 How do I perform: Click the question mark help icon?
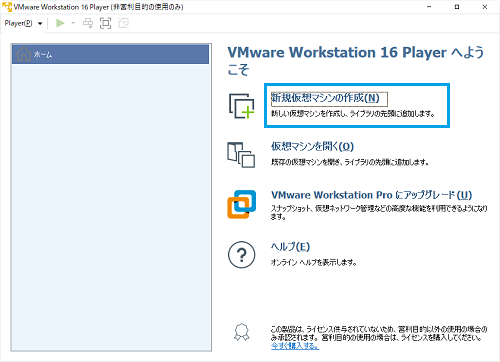(x=242, y=255)
